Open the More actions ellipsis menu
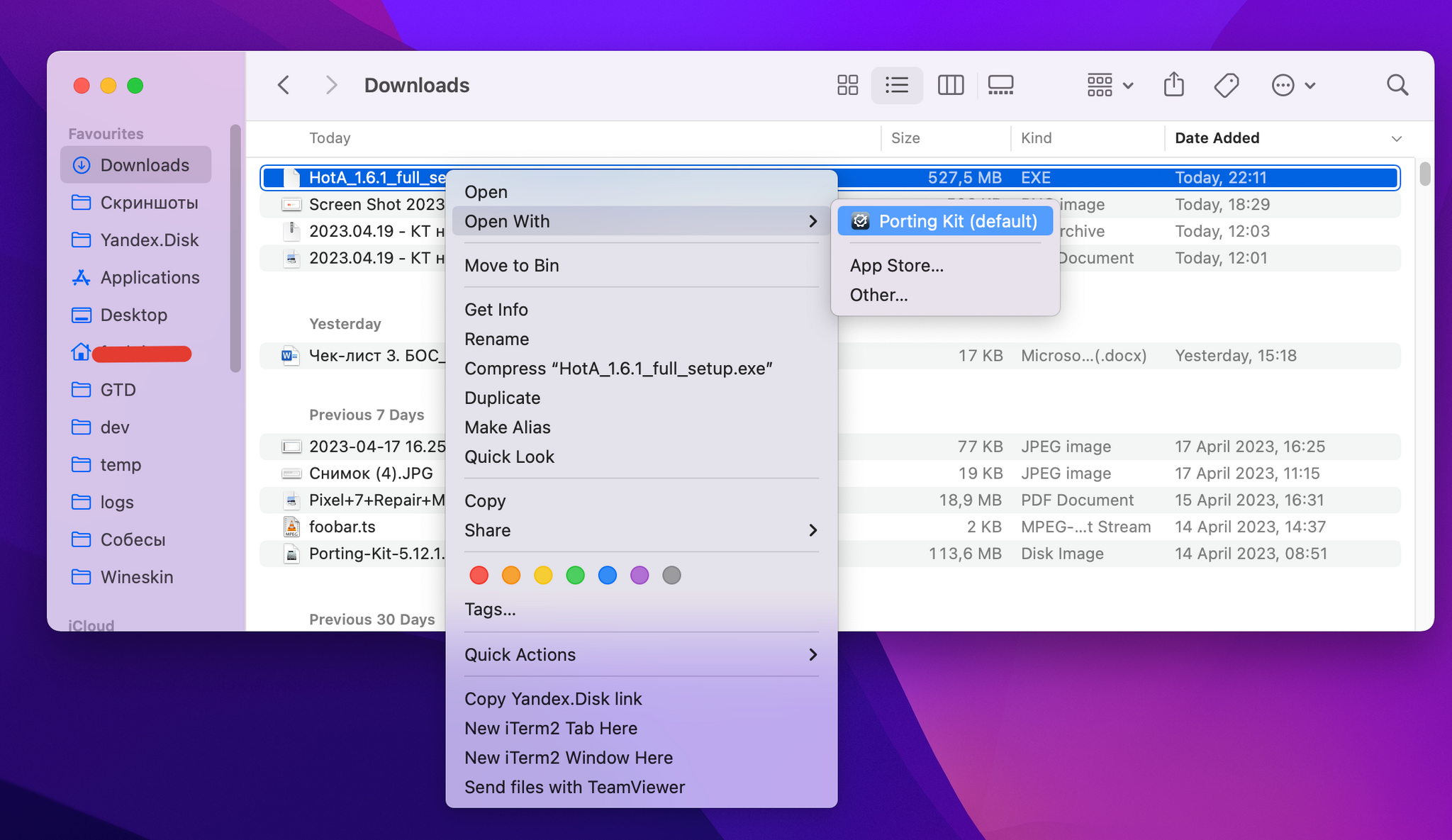Image resolution: width=1452 pixels, height=840 pixels. 1293,85
